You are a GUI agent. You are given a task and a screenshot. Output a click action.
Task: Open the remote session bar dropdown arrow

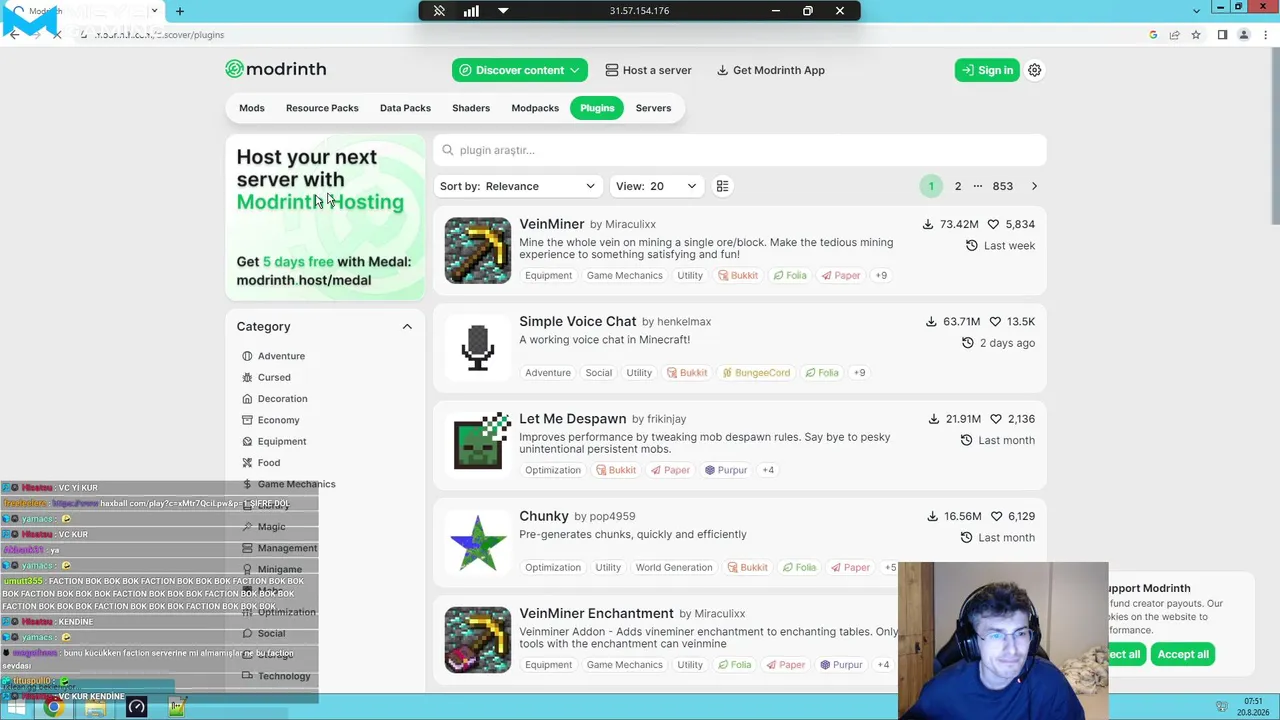click(503, 11)
